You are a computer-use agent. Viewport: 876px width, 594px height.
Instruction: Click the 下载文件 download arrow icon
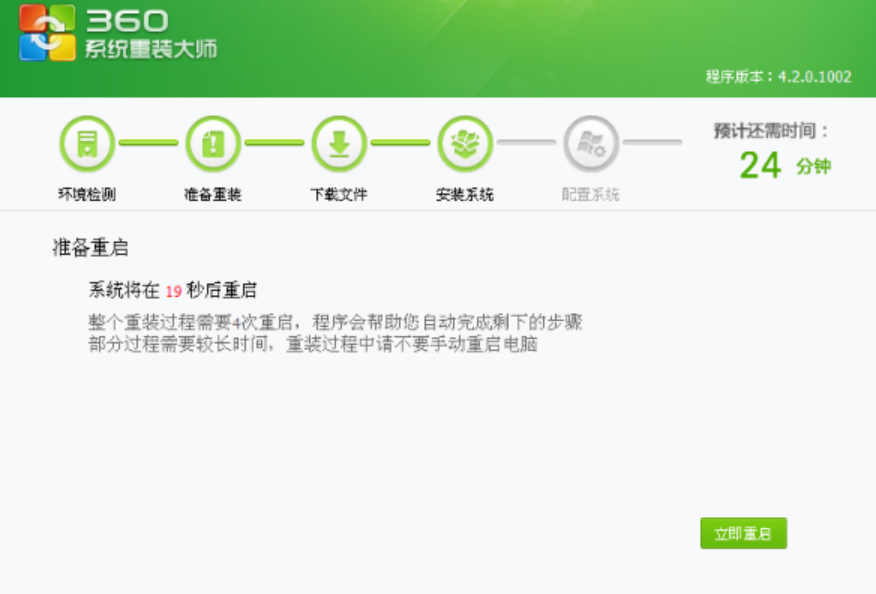point(339,144)
